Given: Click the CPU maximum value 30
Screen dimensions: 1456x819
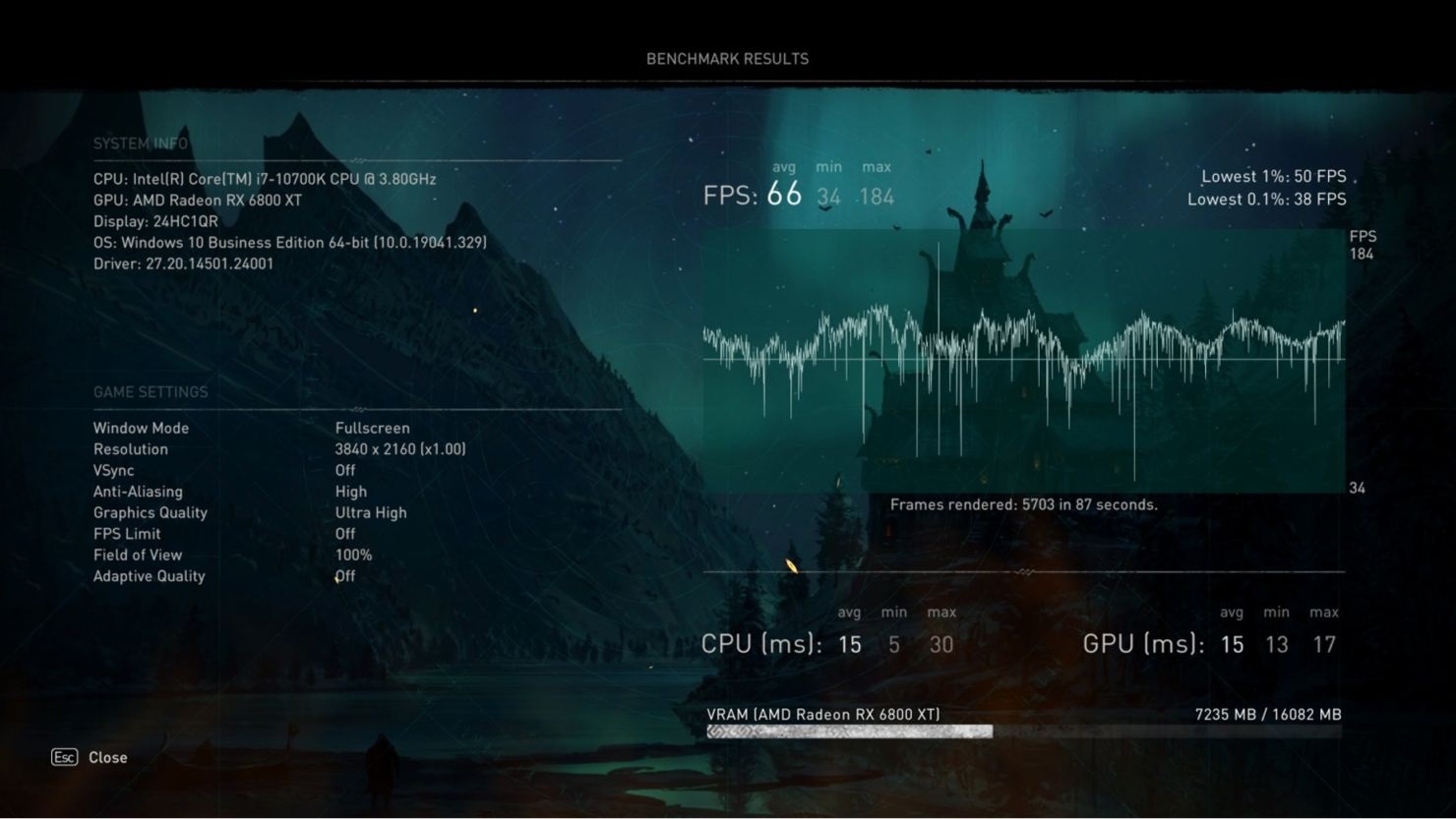Looking at the screenshot, I should pyautogui.click(x=941, y=645).
